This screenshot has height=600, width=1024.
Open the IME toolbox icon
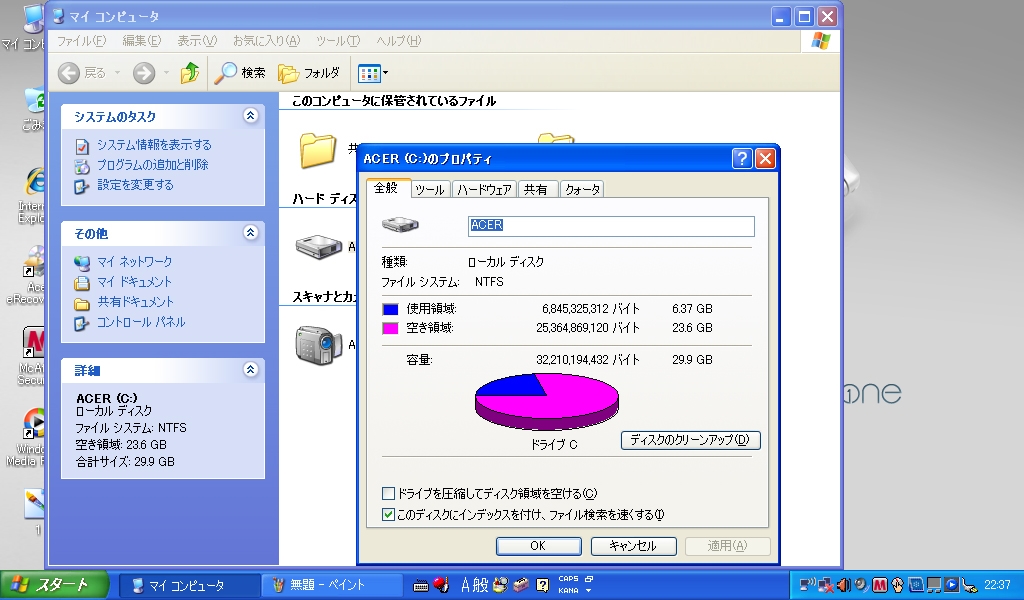coord(520,585)
